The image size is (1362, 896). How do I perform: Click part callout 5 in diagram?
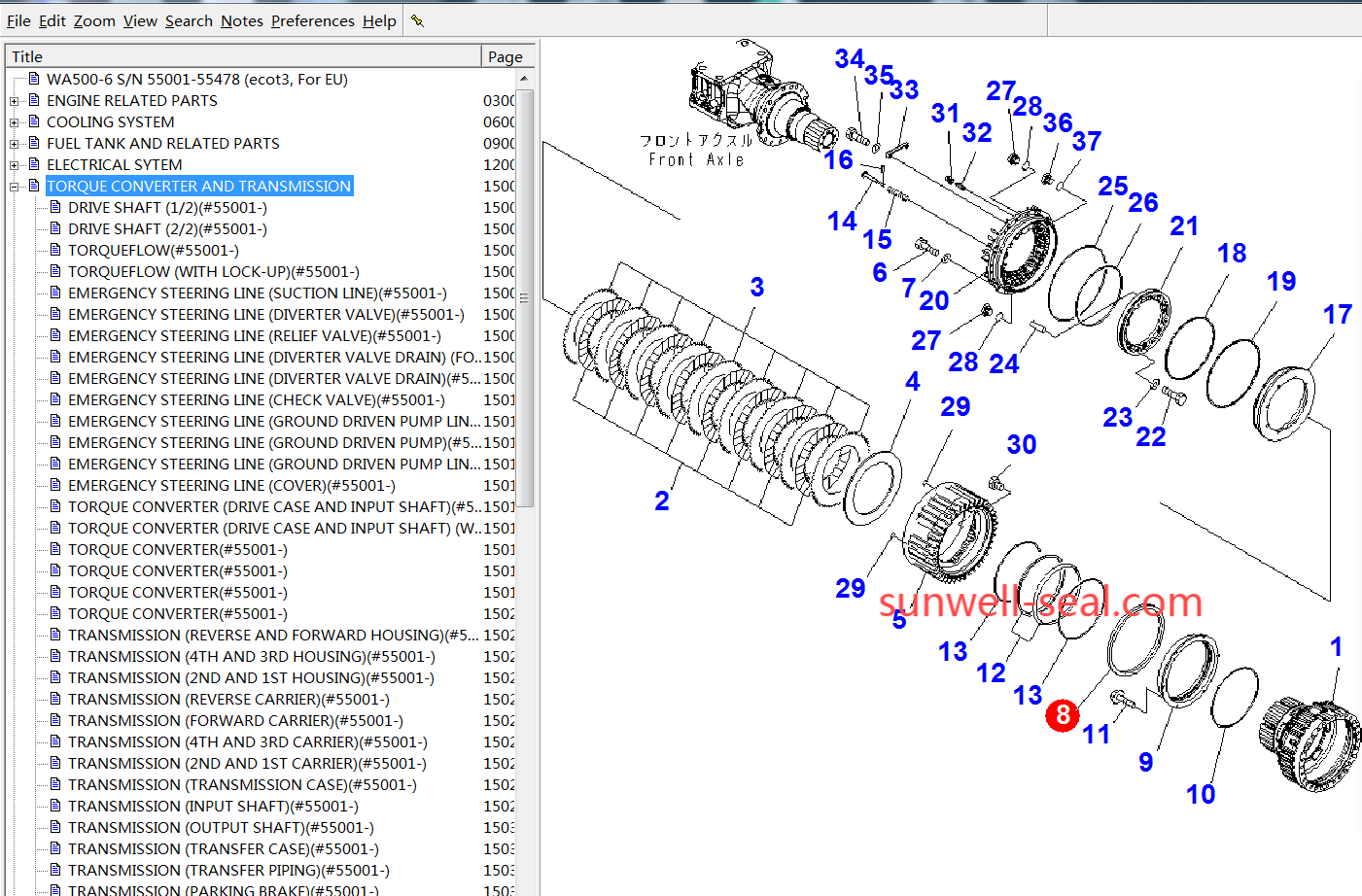[x=899, y=619]
